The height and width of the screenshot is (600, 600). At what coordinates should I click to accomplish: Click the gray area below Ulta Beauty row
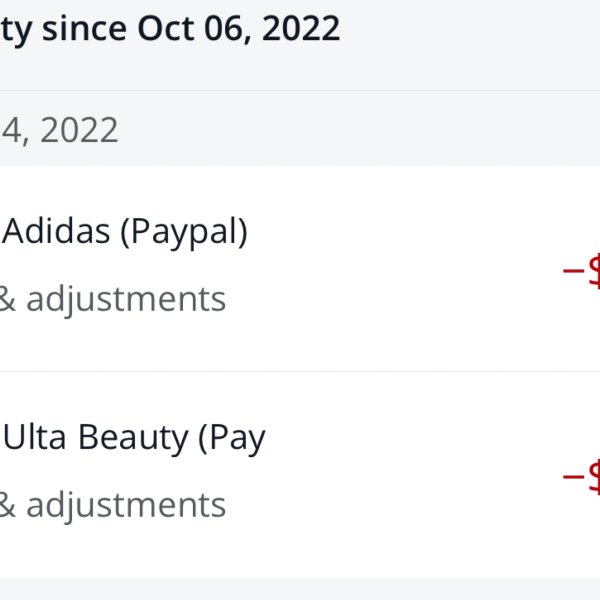pyautogui.click(x=300, y=589)
